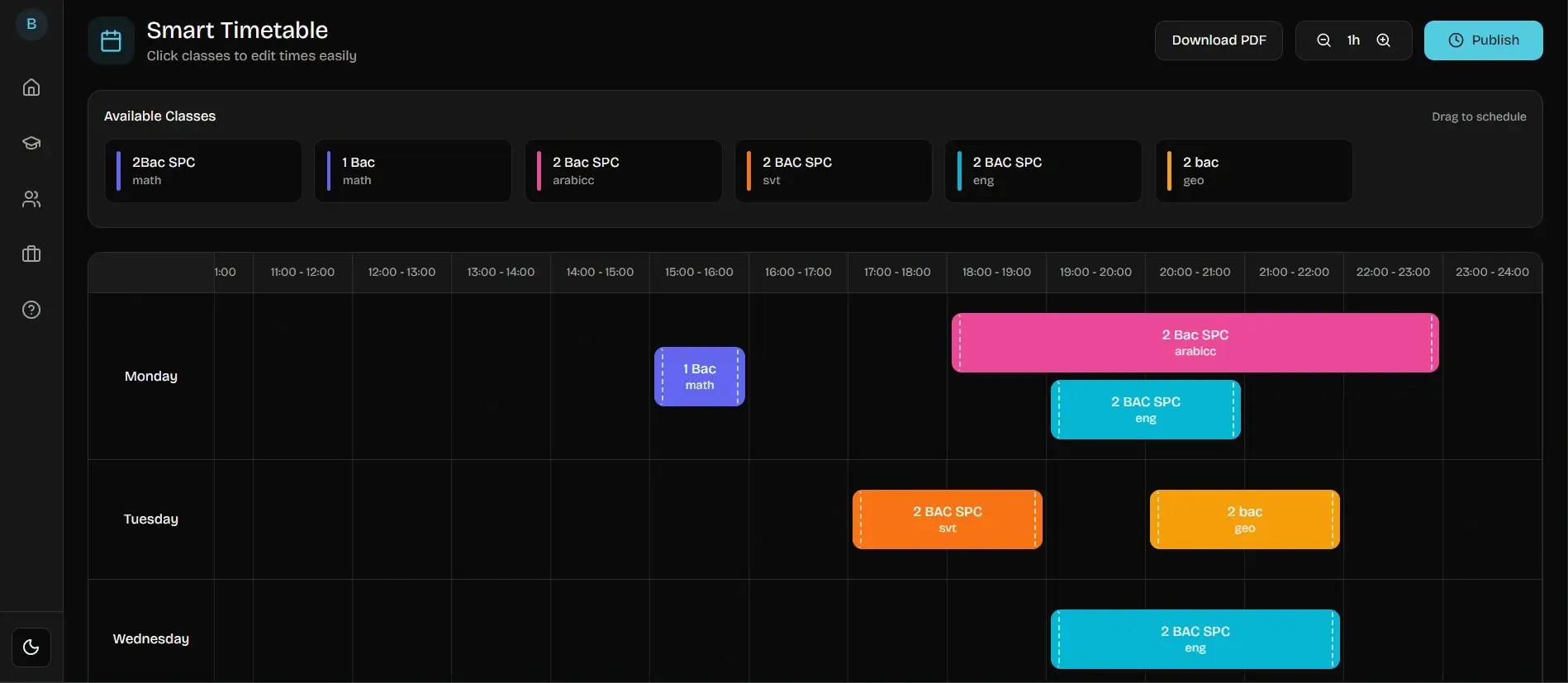Toggle dark mode with moon icon
The width and height of the screenshot is (1568, 683).
coord(31,647)
